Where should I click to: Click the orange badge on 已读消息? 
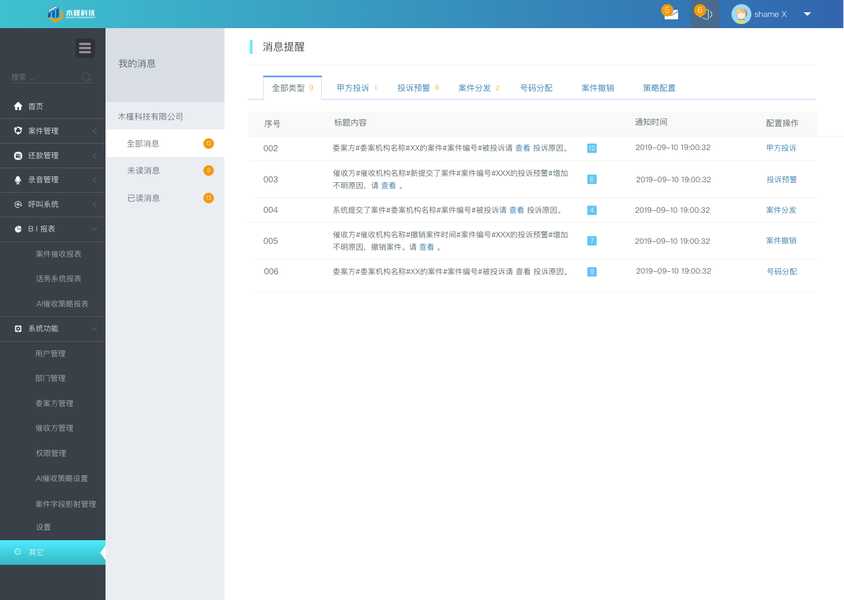tap(208, 198)
